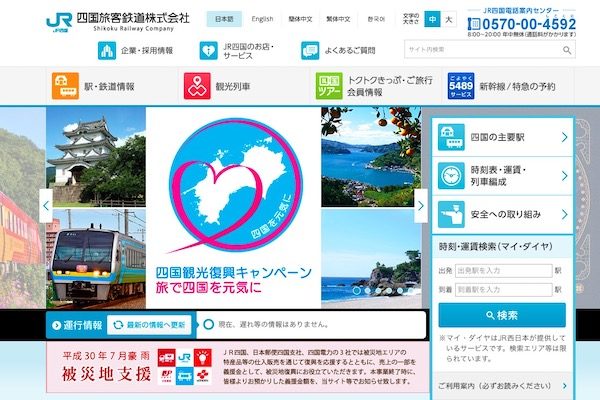Click the 四国の主要駅 station icon

click(x=451, y=137)
